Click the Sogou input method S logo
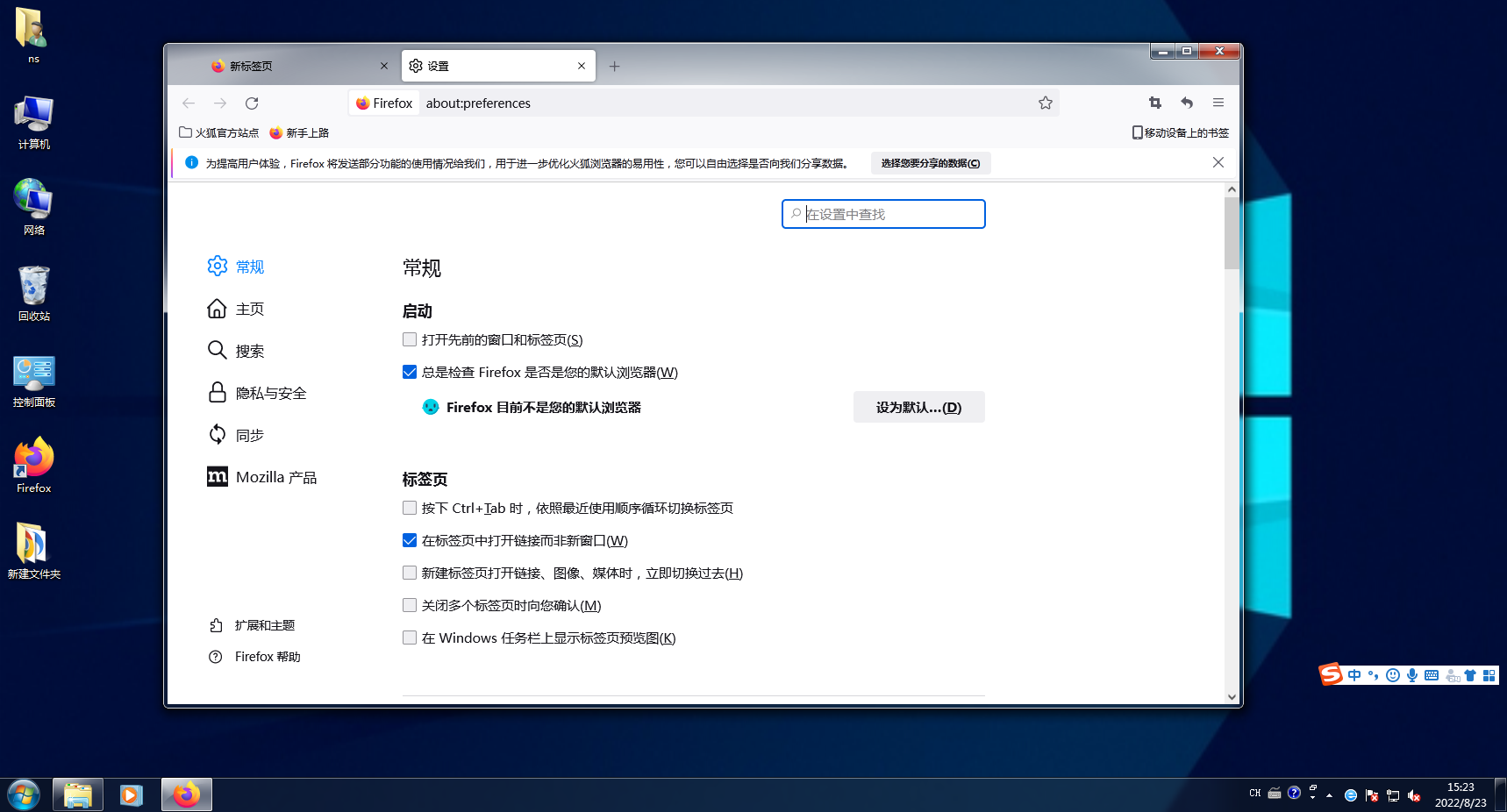Viewport: 1507px width, 812px height. [x=1331, y=673]
